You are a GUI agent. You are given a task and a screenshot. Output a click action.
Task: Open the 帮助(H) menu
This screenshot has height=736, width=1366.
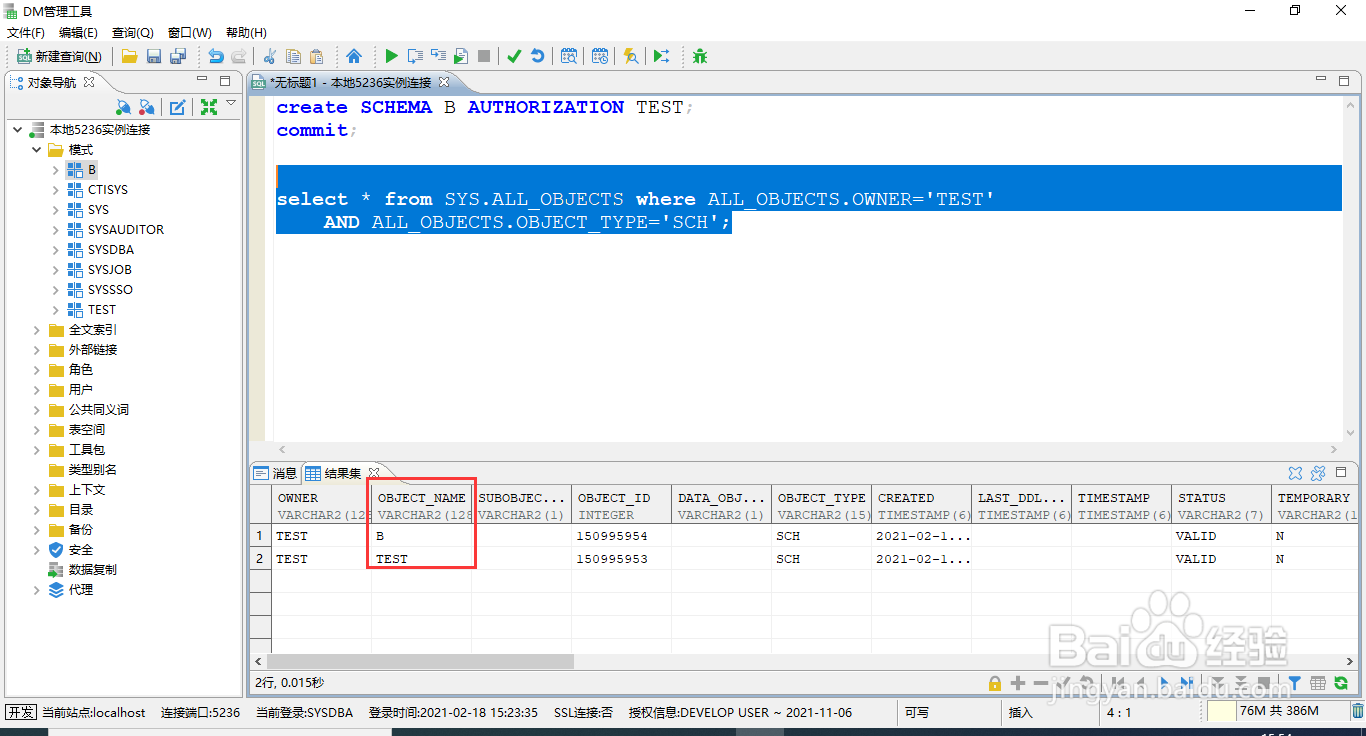[x=246, y=33]
